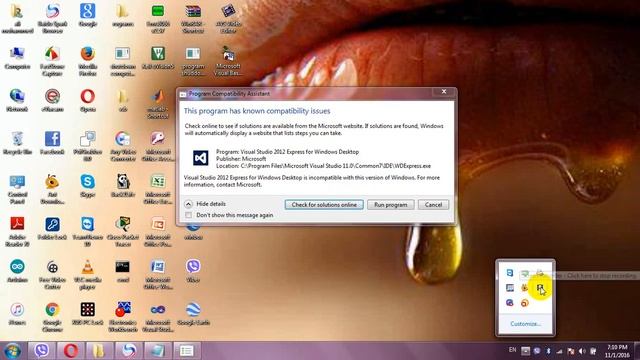Open Electronics Workbench desktop shortcut
This screenshot has width=640, height=360.
point(122,317)
